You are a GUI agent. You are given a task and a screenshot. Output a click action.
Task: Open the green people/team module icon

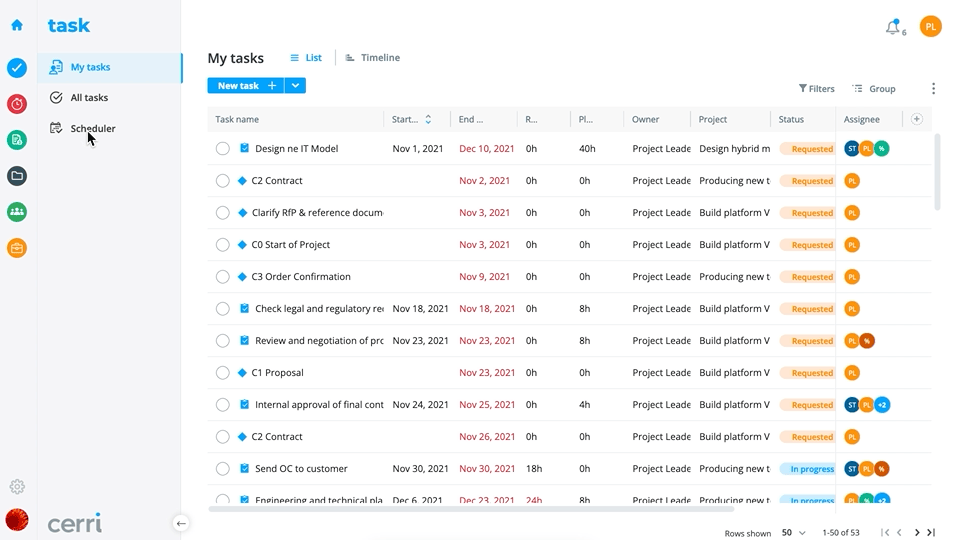click(17, 212)
